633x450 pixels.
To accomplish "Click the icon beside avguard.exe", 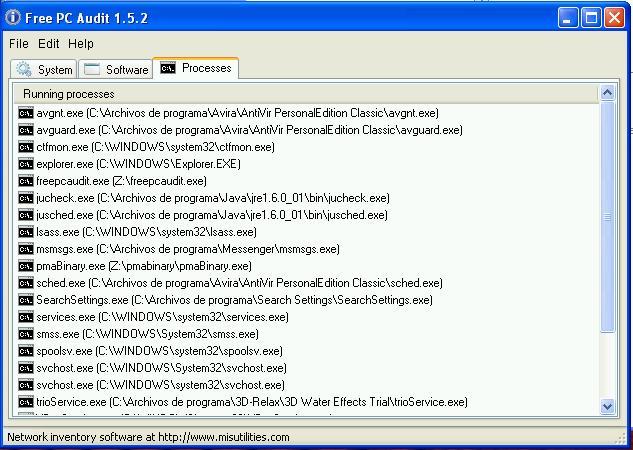I will pyautogui.click(x=26, y=130).
